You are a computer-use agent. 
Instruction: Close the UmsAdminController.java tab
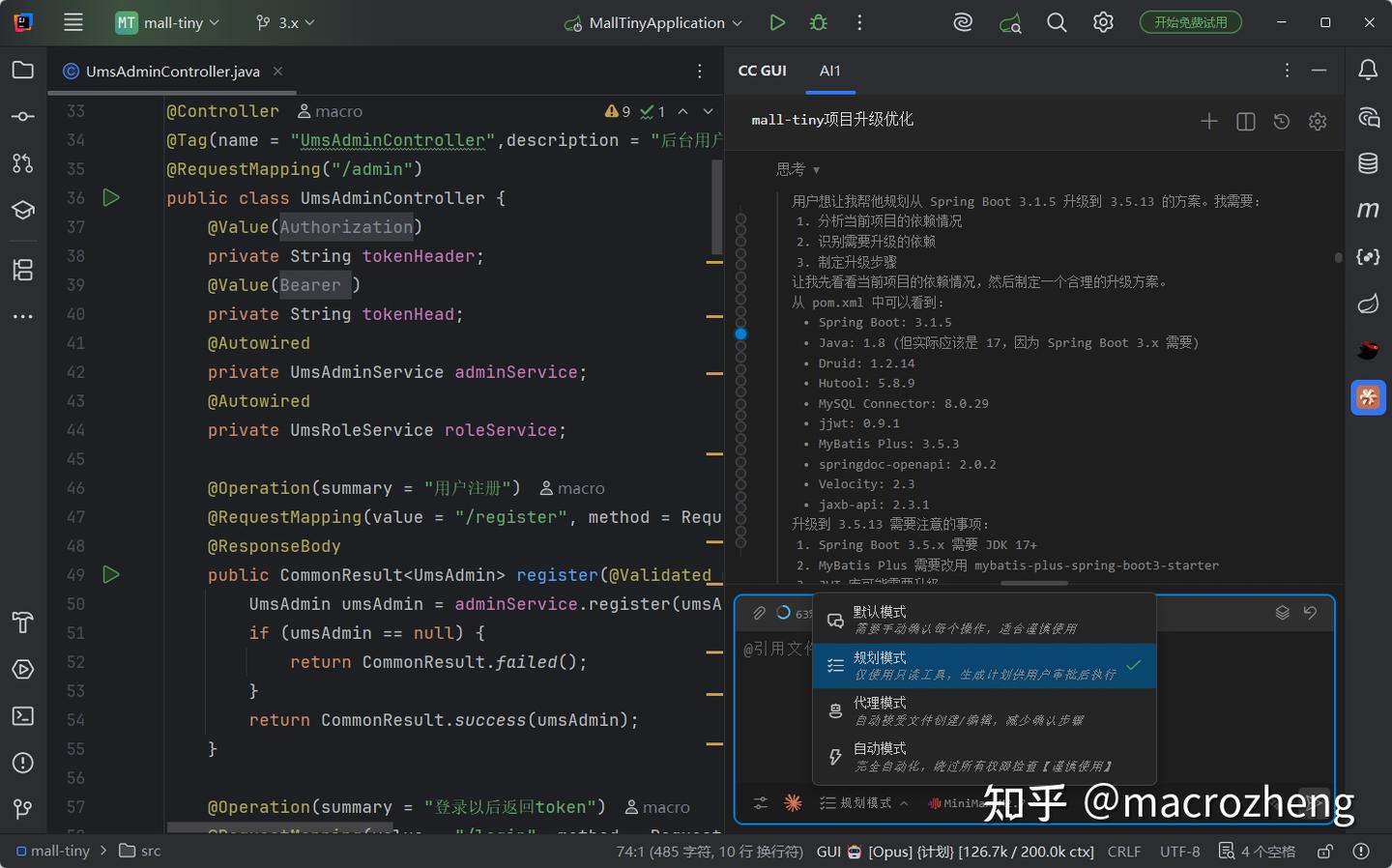pyautogui.click(x=278, y=71)
